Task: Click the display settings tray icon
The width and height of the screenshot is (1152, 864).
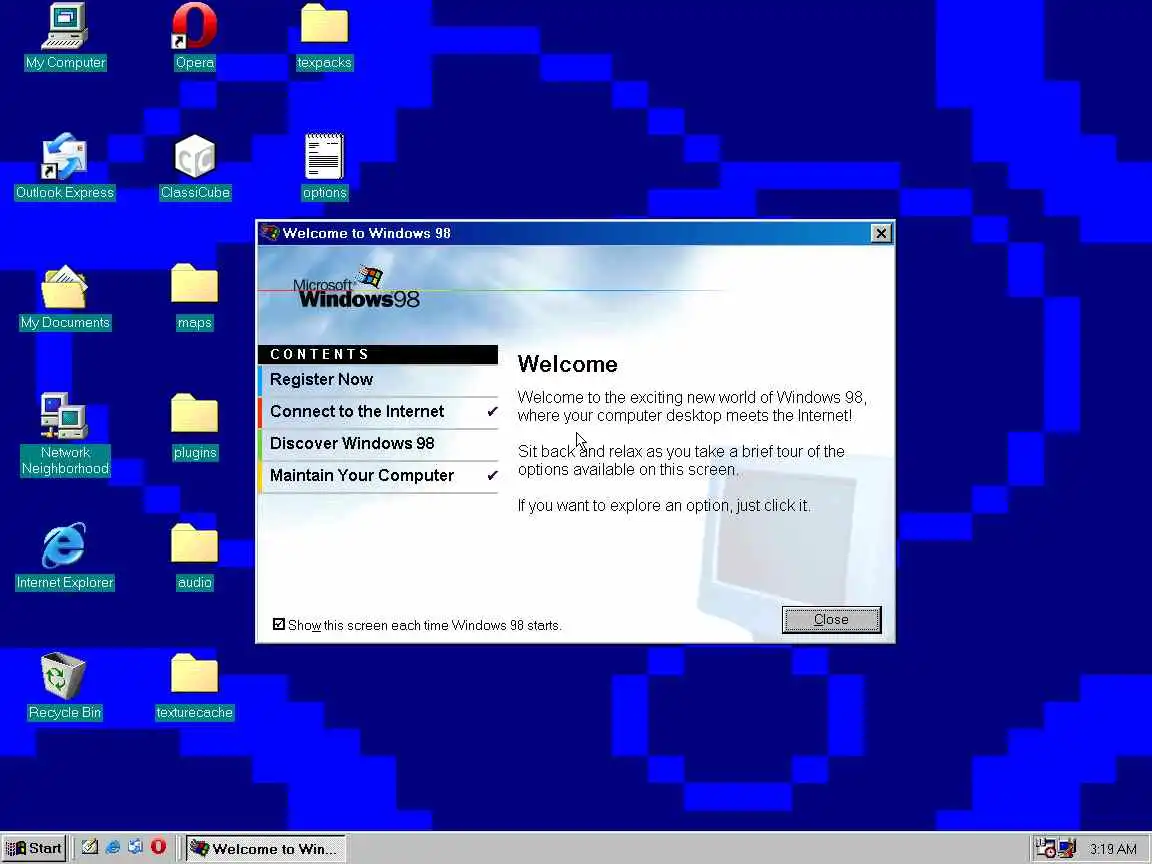Action: point(1067,848)
